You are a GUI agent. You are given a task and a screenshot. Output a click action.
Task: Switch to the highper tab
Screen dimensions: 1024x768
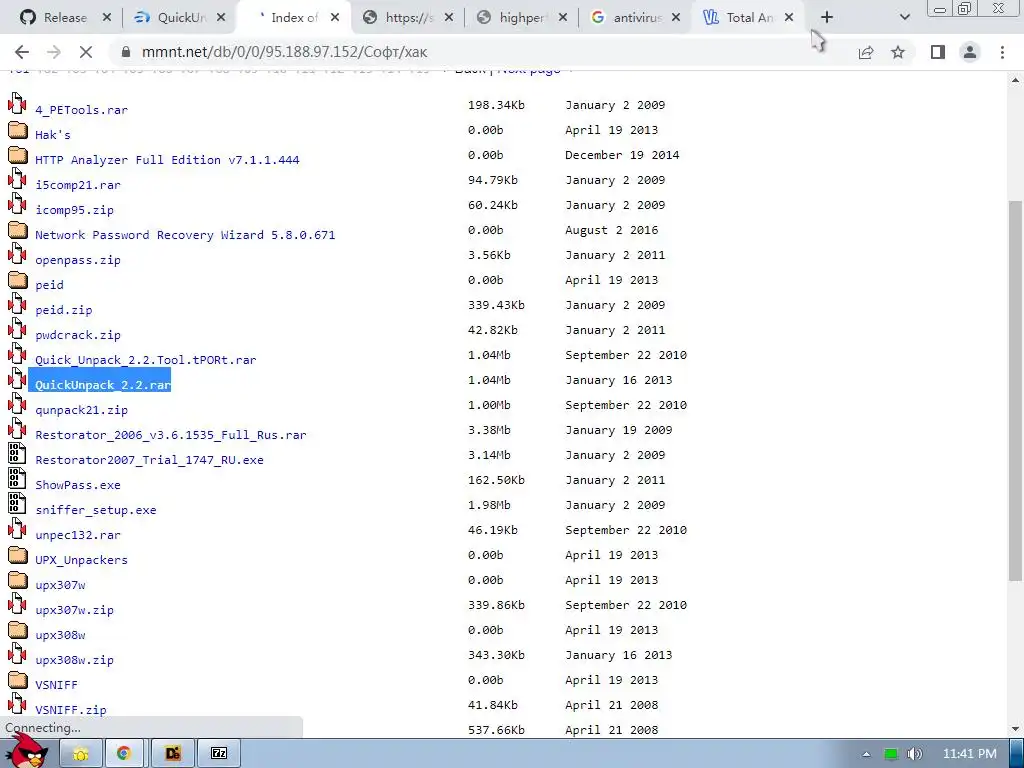[521, 18]
